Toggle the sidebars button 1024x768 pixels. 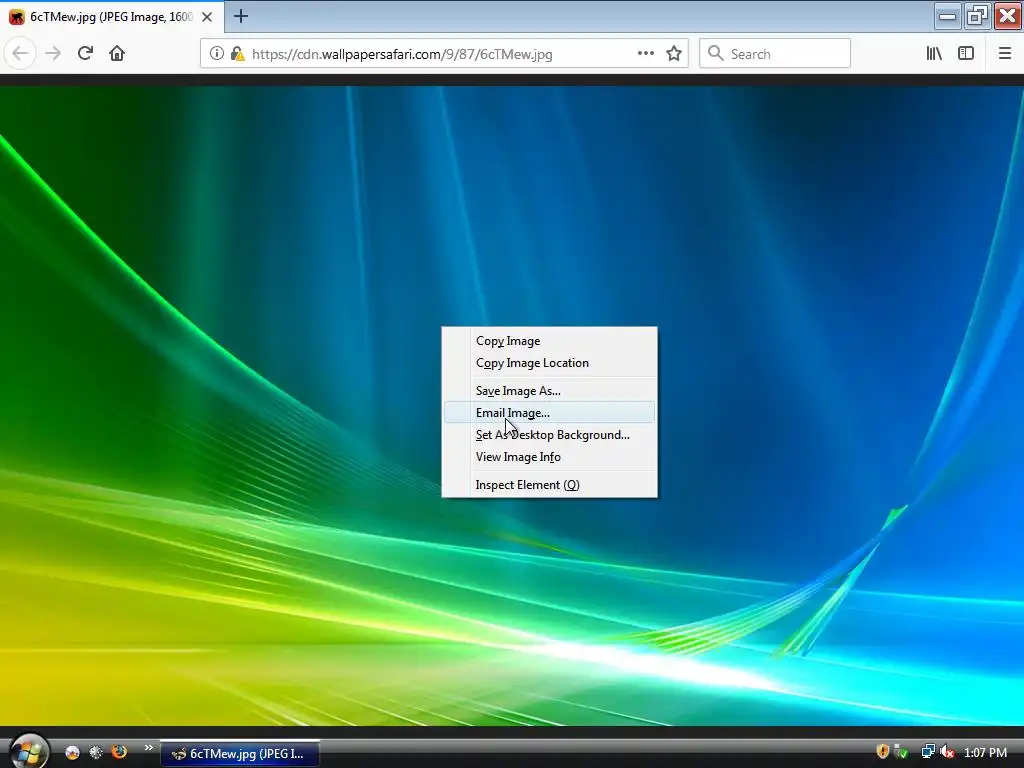pos(966,54)
